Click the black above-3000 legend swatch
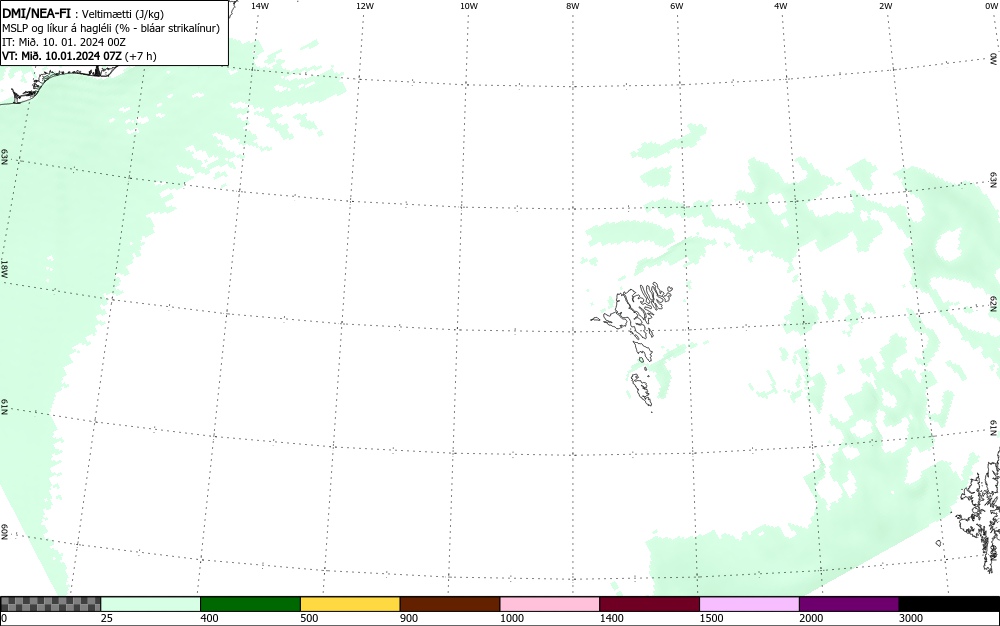The image size is (1000, 626). click(949, 604)
